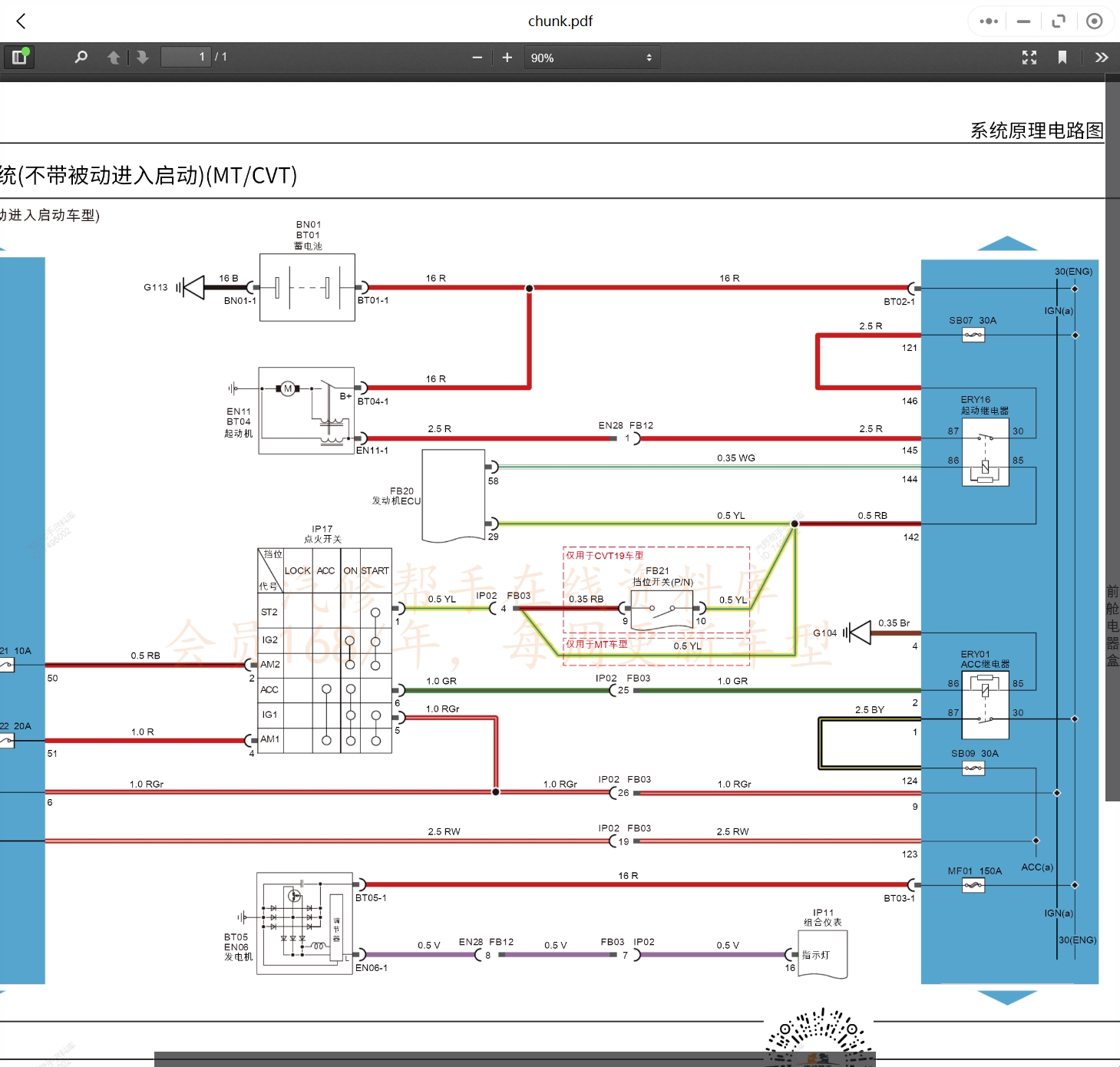Click the previous page arrow
Image resolution: width=1120 pixels, height=1067 pixels.
[114, 57]
